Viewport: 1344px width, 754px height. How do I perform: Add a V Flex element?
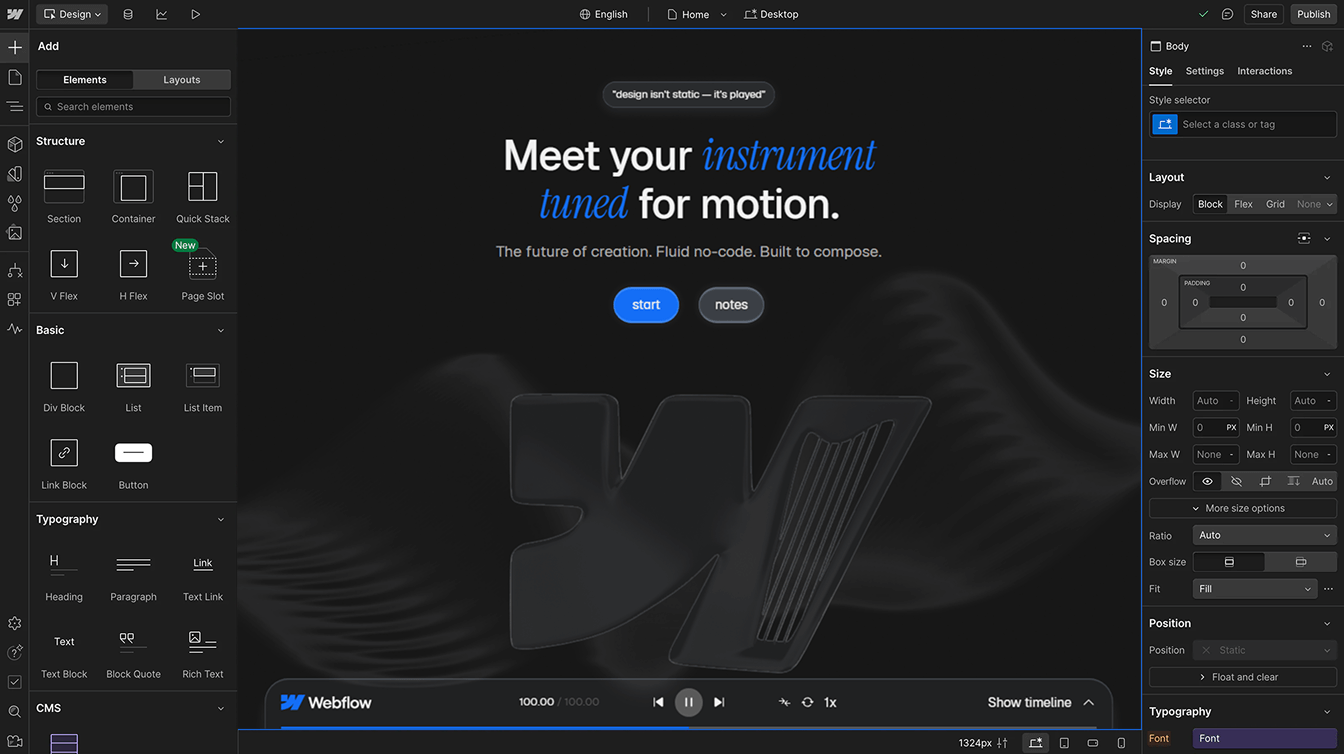point(64,274)
